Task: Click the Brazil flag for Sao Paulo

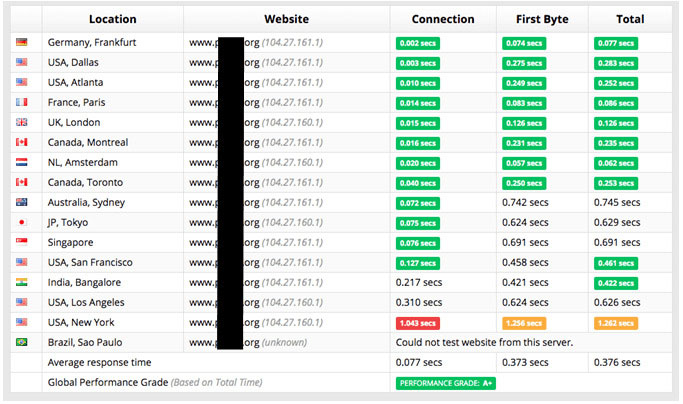Action: point(21,342)
